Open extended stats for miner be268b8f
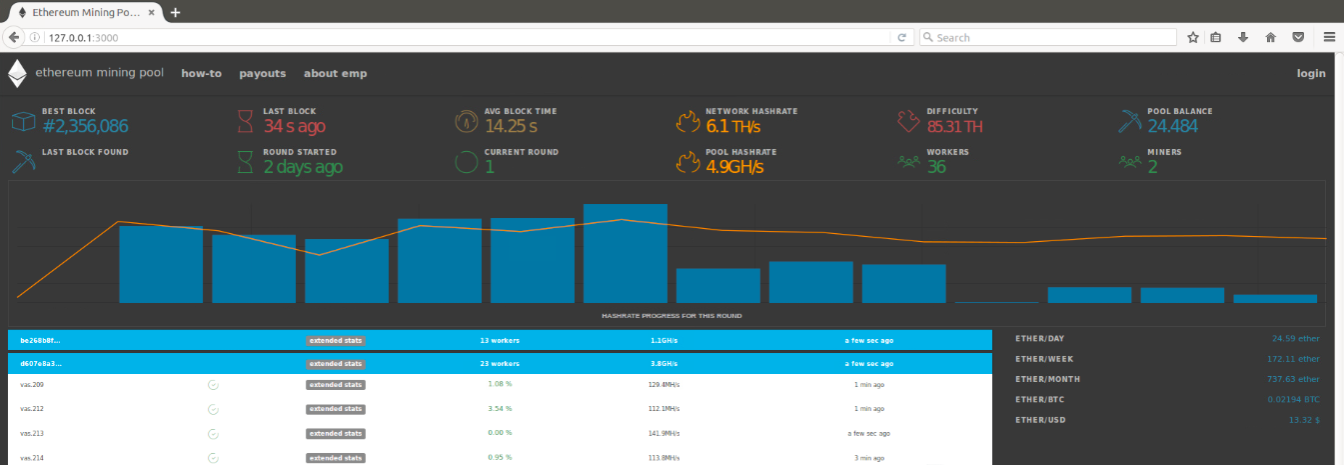Image resolution: width=1344 pixels, height=465 pixels. coord(336,340)
